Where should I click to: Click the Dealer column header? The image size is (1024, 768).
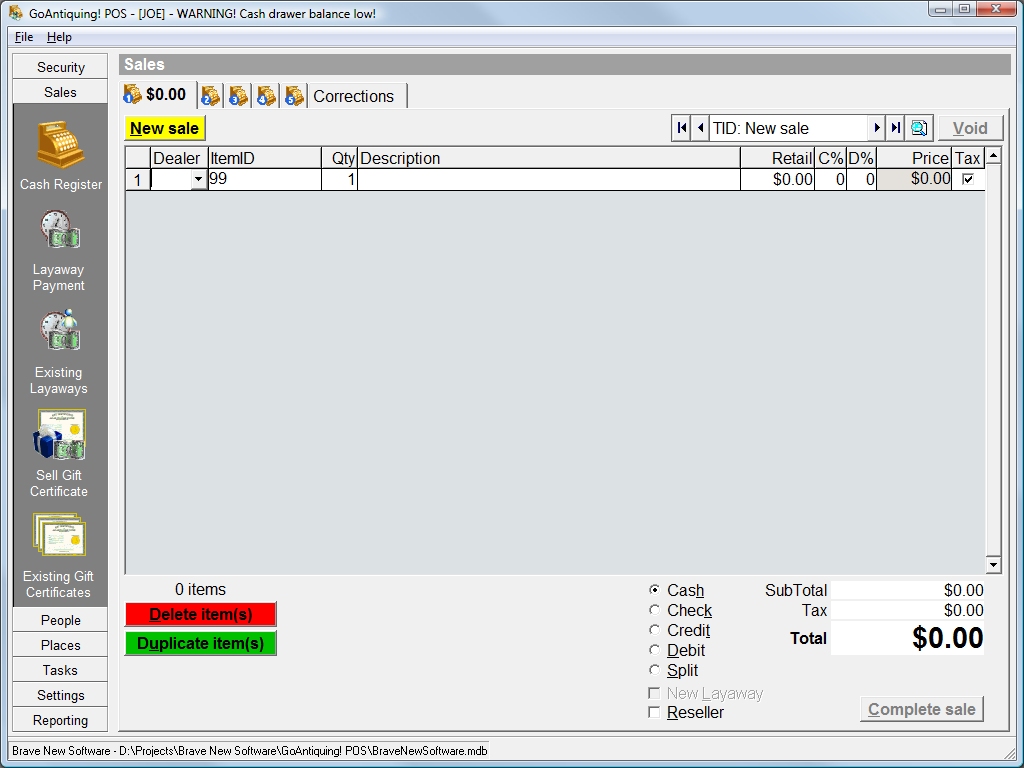pos(179,158)
